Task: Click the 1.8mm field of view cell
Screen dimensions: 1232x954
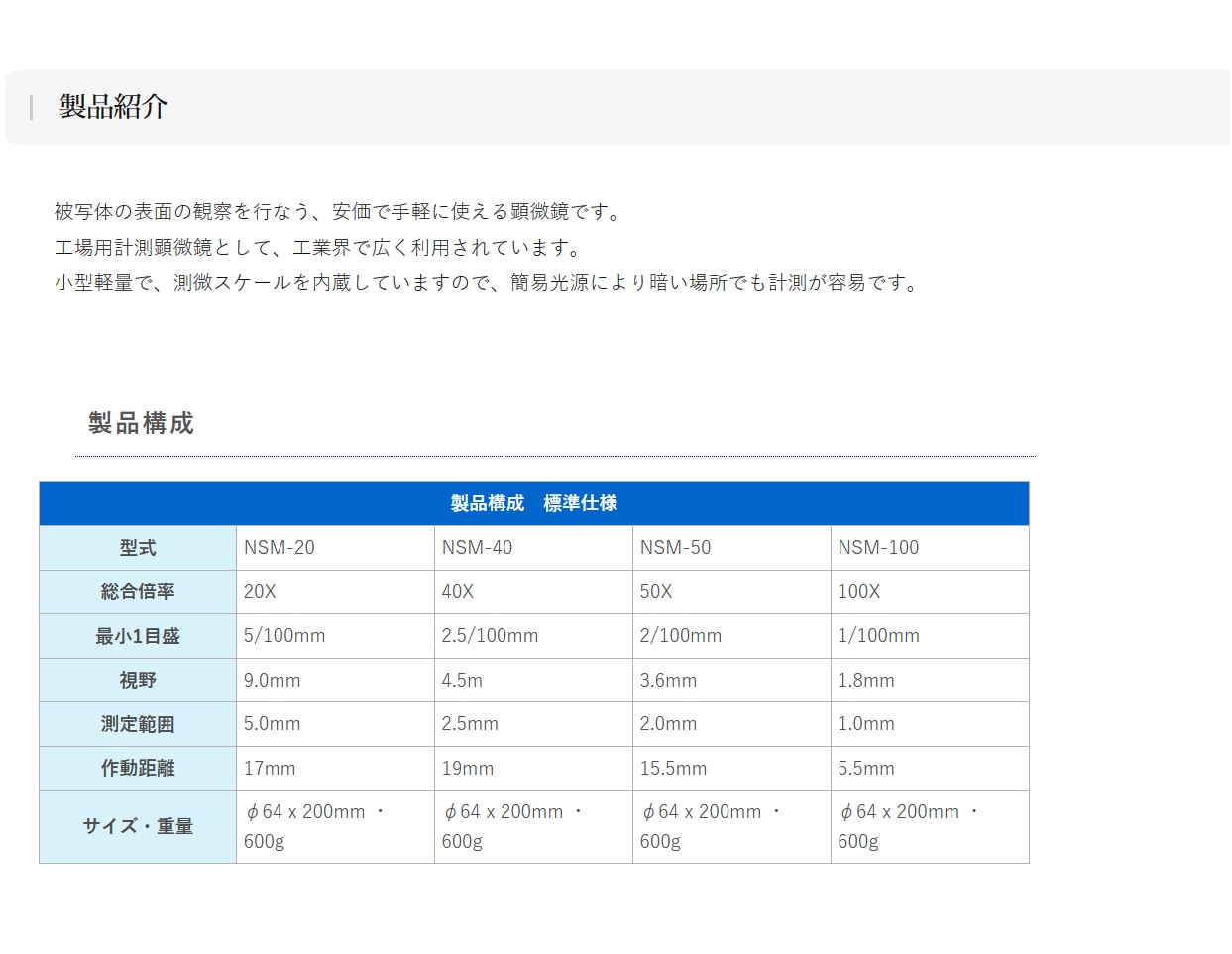Action: 930,681
